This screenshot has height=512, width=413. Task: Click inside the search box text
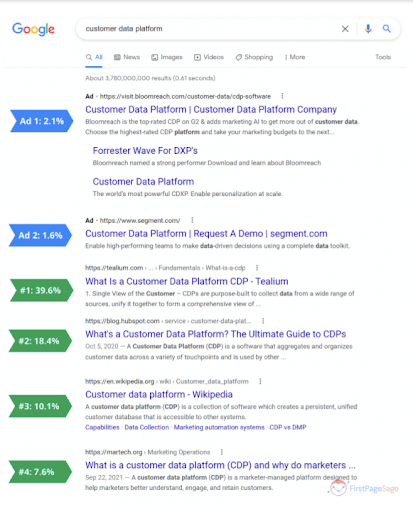(124, 29)
